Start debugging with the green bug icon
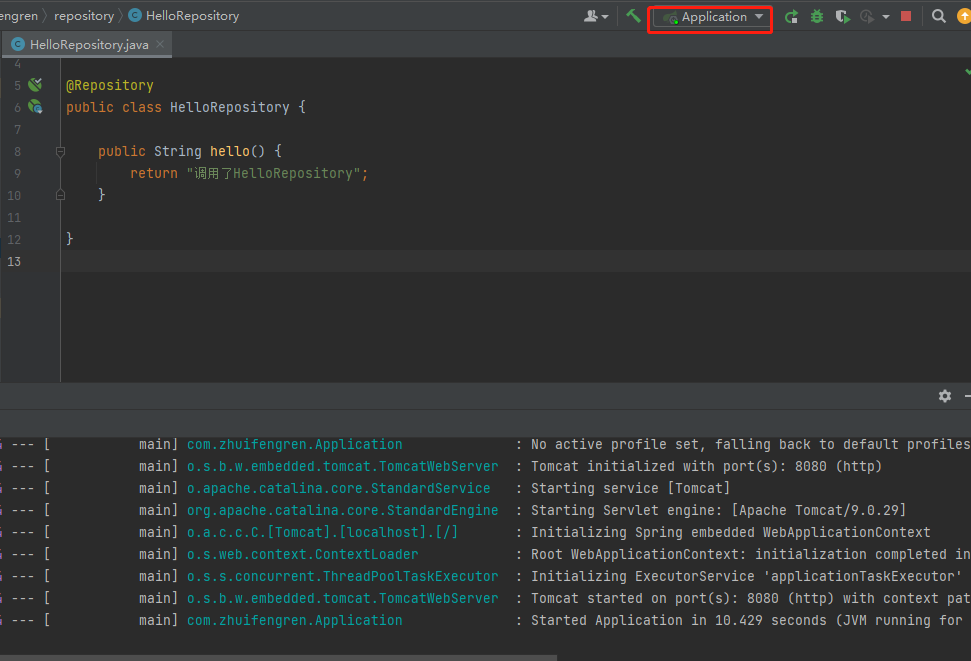Image resolution: width=971 pixels, height=661 pixels. point(817,16)
